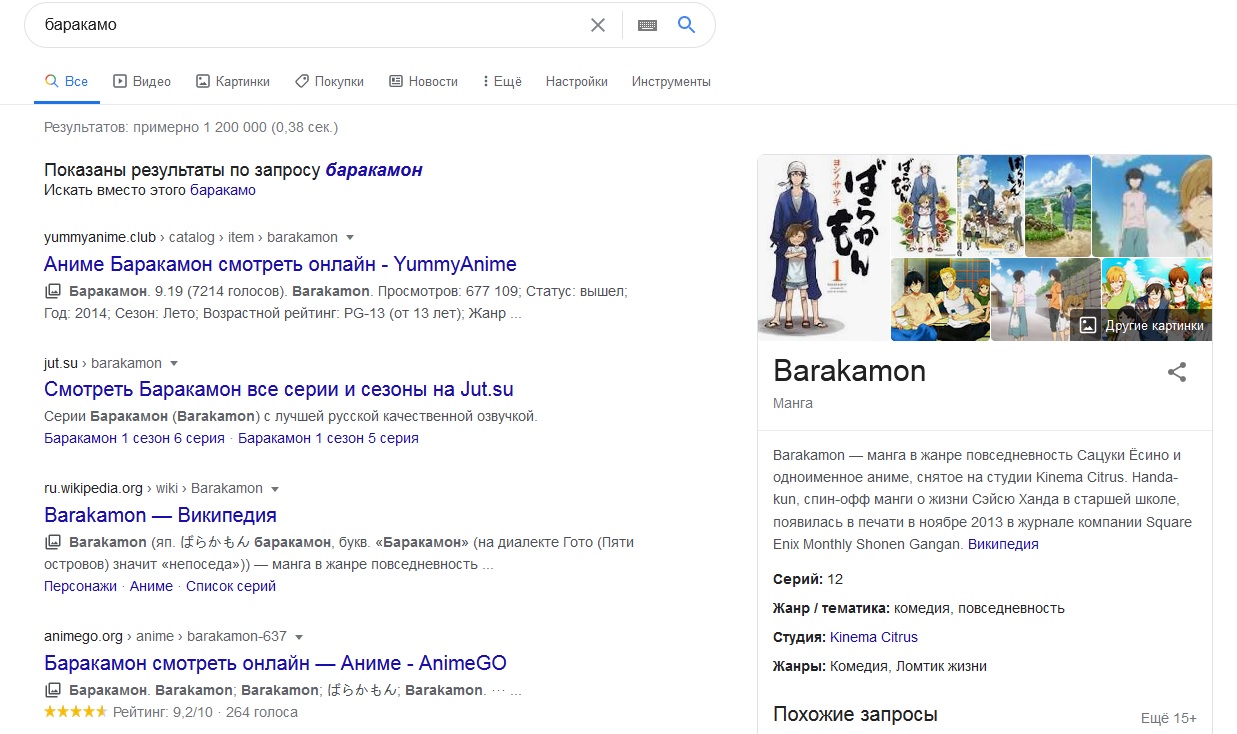Click the AnimeGO star rating
The width and height of the screenshot is (1237, 734).
76,712
